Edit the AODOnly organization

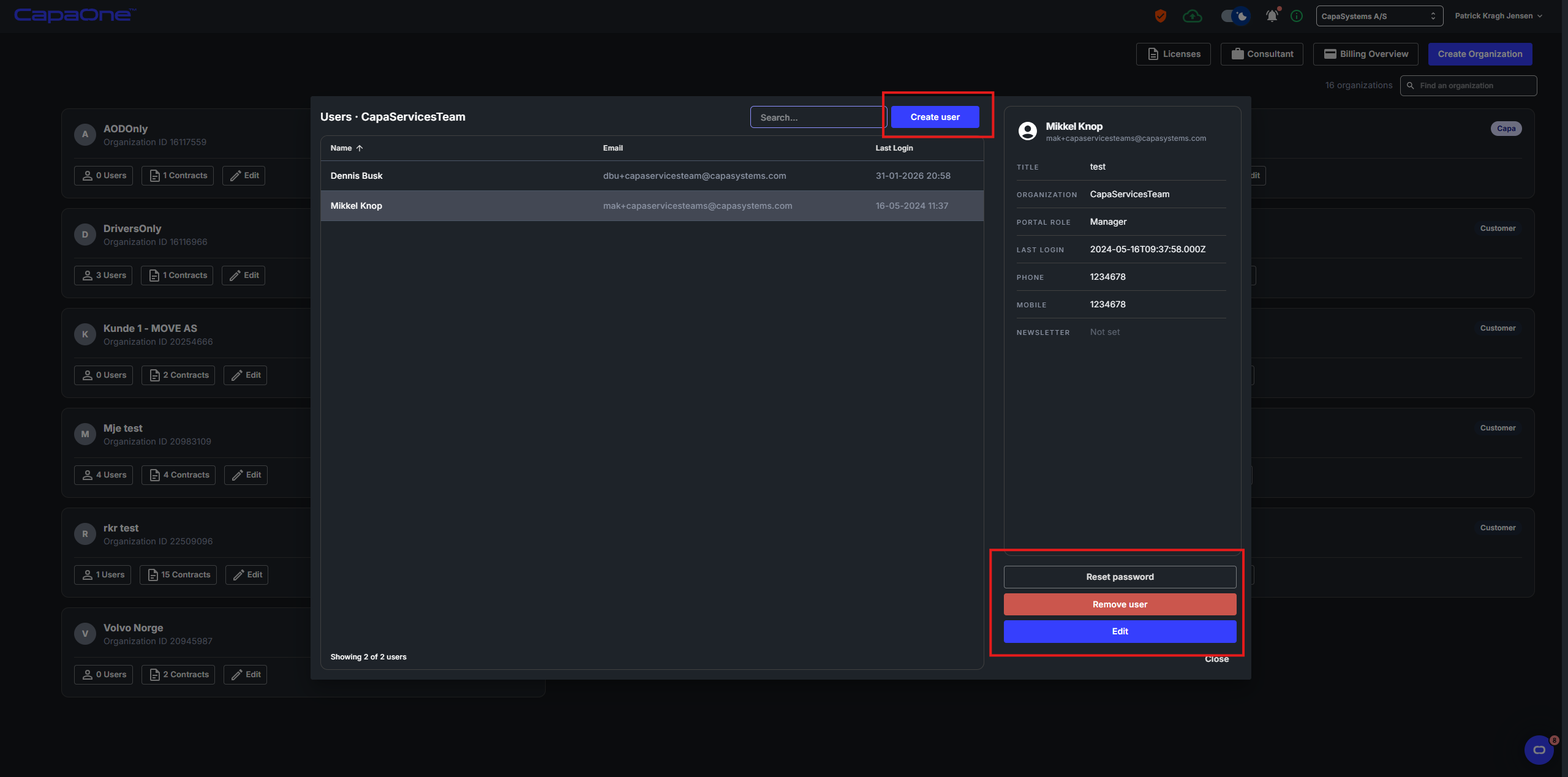[244, 176]
